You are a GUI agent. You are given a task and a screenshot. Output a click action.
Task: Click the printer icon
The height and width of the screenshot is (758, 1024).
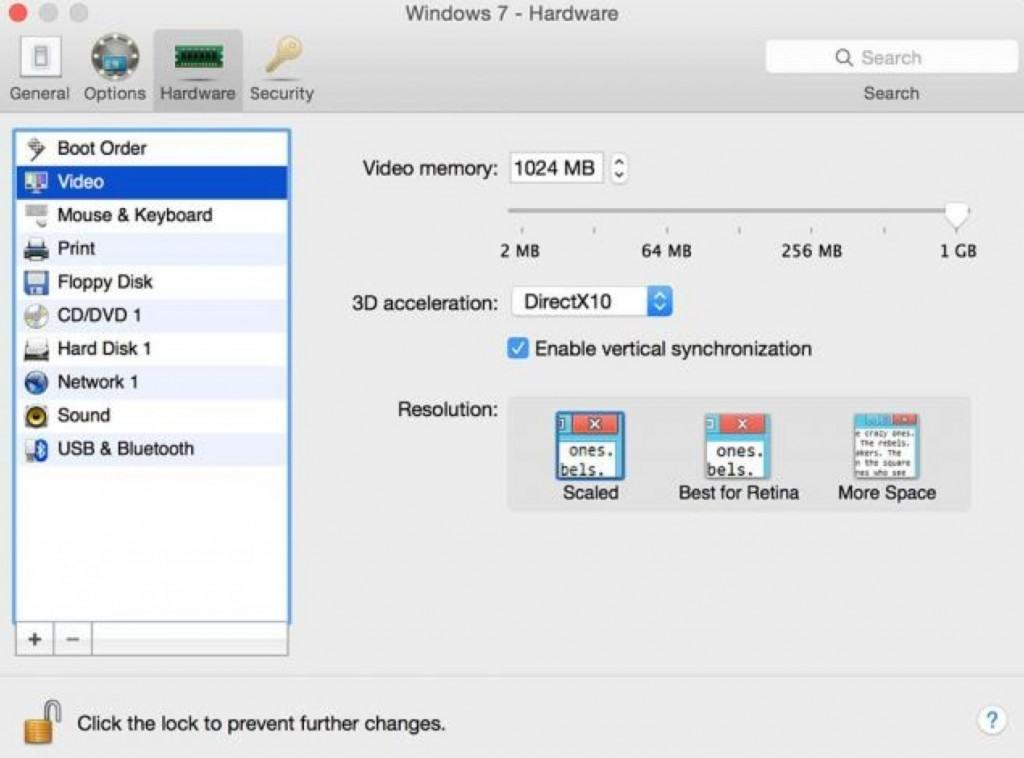(x=36, y=249)
